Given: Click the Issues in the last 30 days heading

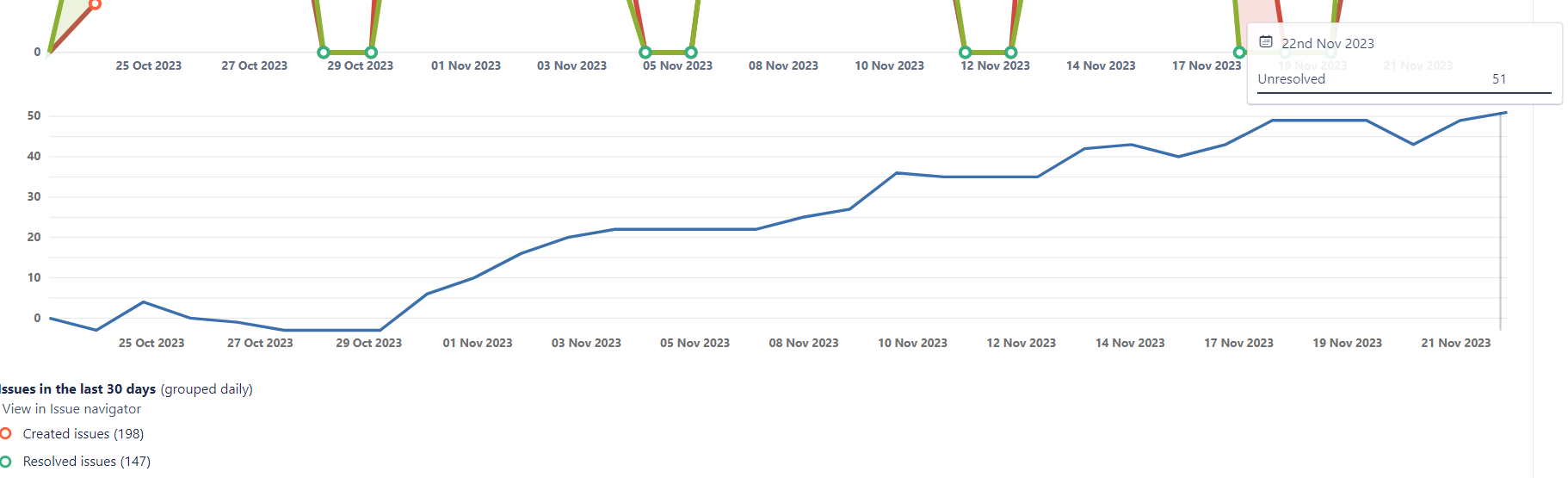Looking at the screenshot, I should (77, 389).
